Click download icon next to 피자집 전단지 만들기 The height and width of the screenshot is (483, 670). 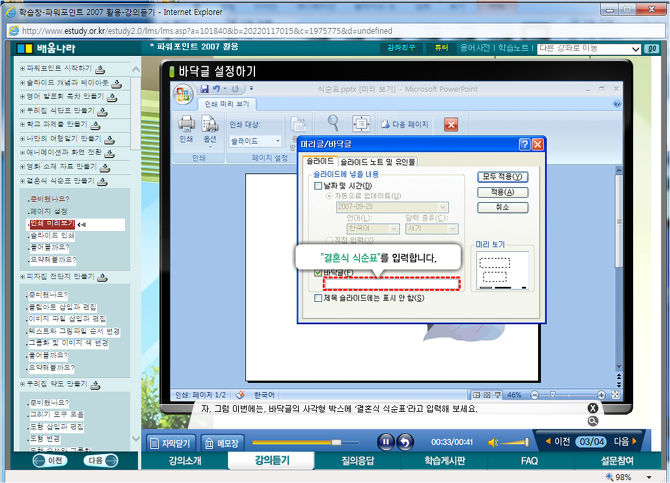tap(102, 278)
